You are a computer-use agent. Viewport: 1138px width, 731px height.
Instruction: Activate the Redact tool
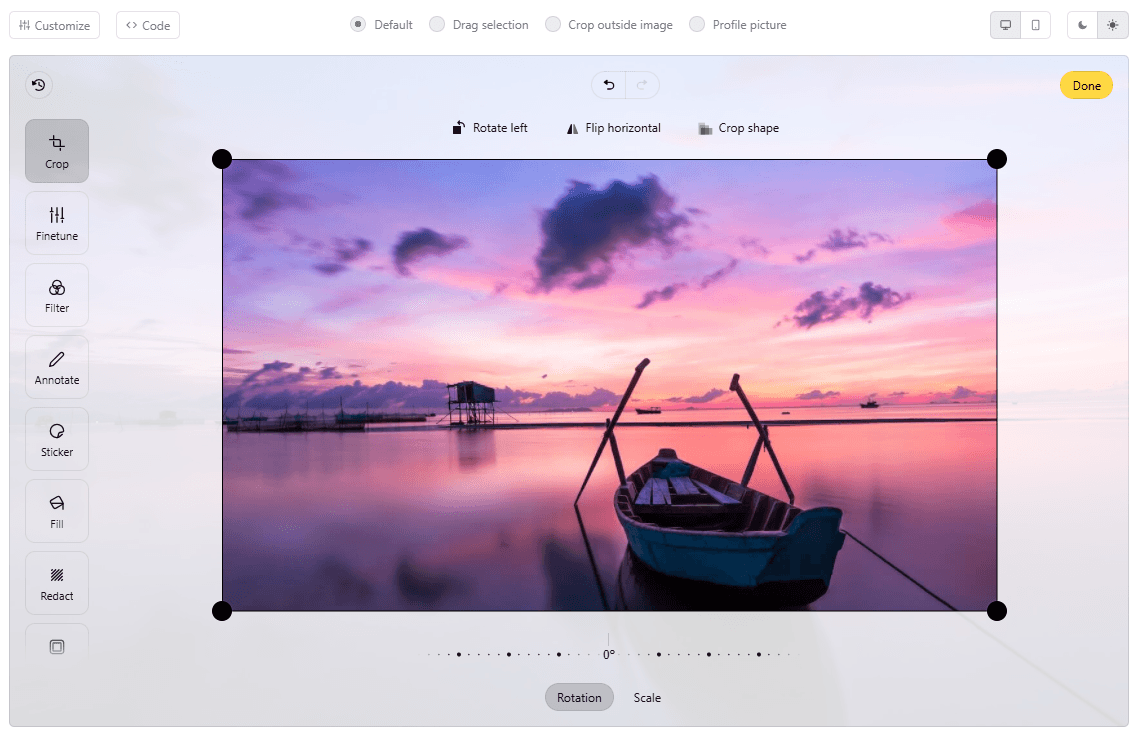coord(56,582)
